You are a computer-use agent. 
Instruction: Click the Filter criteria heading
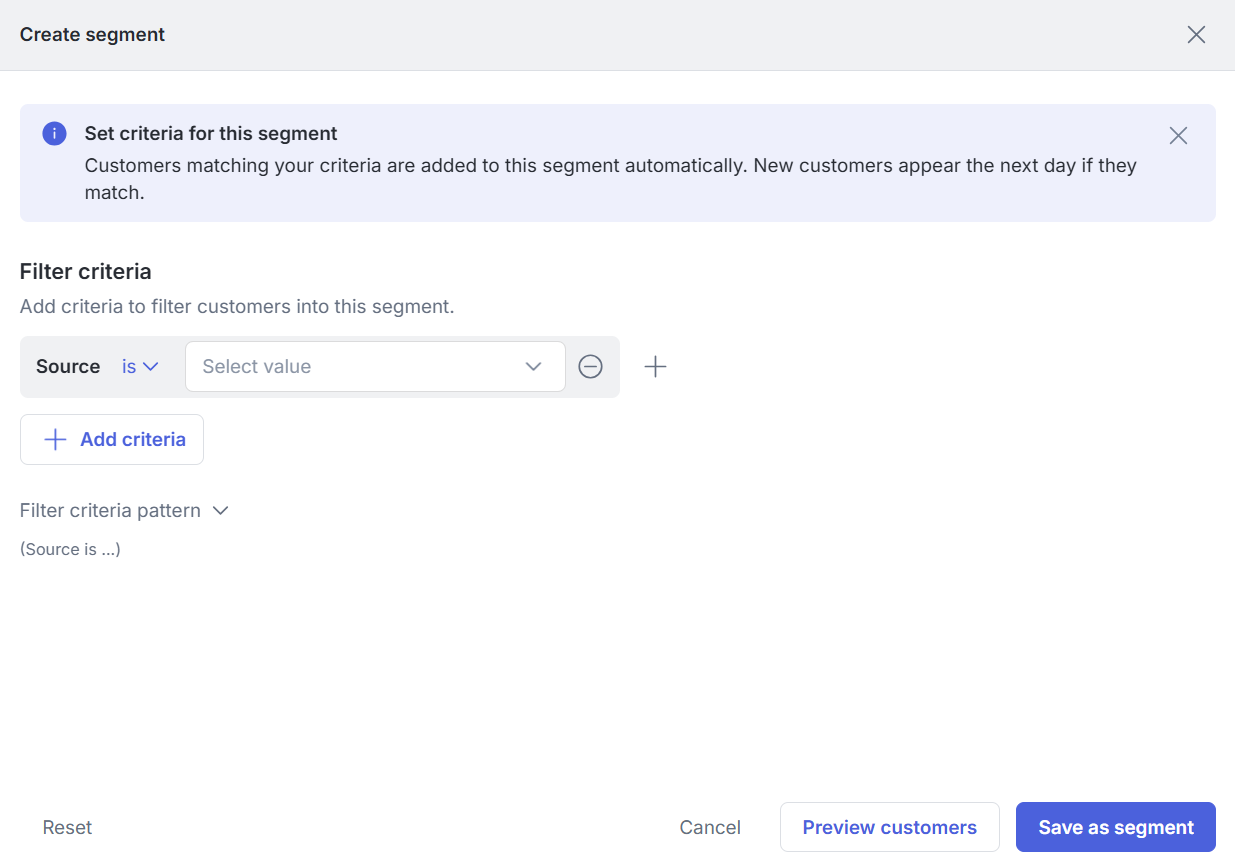click(x=86, y=271)
